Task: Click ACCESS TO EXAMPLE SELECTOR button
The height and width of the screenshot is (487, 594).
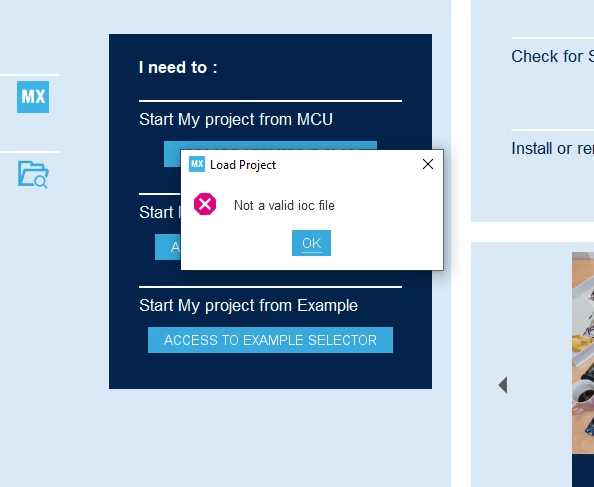Action: click(x=270, y=340)
